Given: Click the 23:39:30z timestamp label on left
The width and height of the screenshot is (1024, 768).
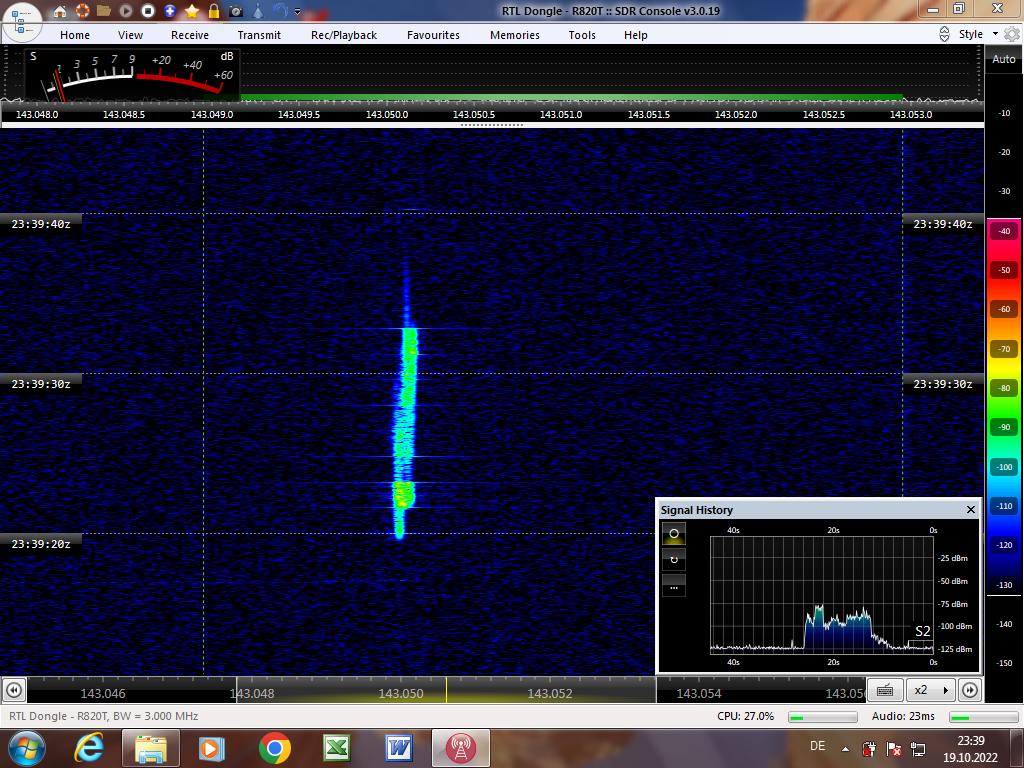Looking at the screenshot, I should pos(40,384).
